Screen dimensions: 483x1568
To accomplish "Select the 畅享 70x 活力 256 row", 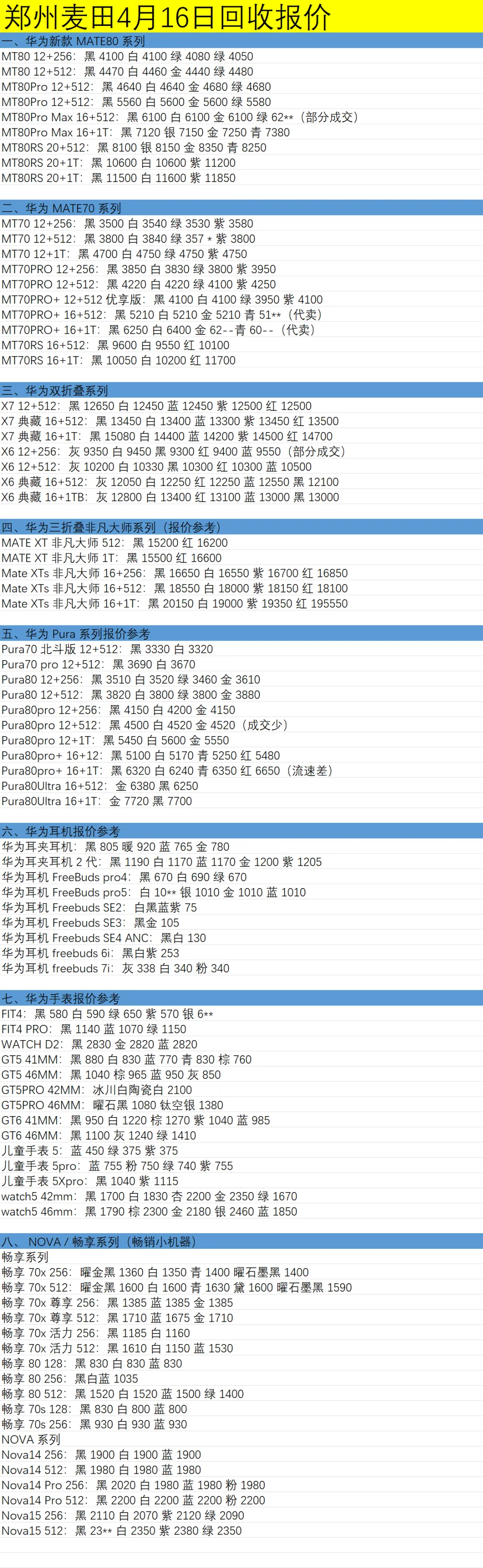I will pos(241,1333).
